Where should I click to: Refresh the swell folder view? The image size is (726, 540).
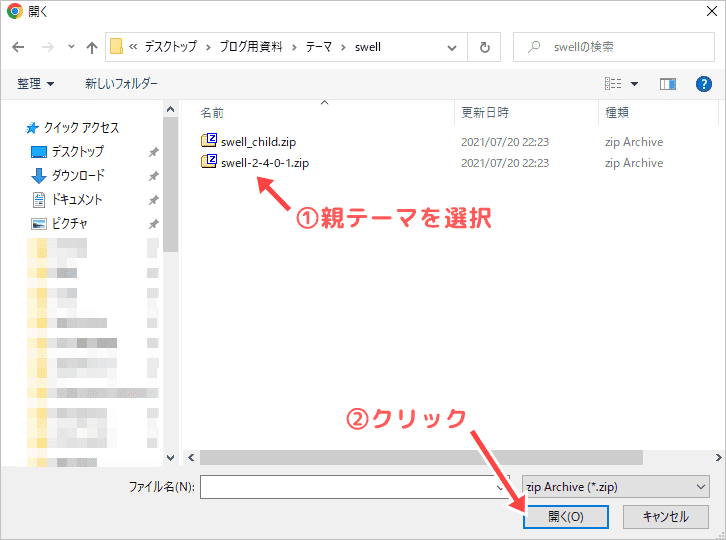[x=485, y=47]
